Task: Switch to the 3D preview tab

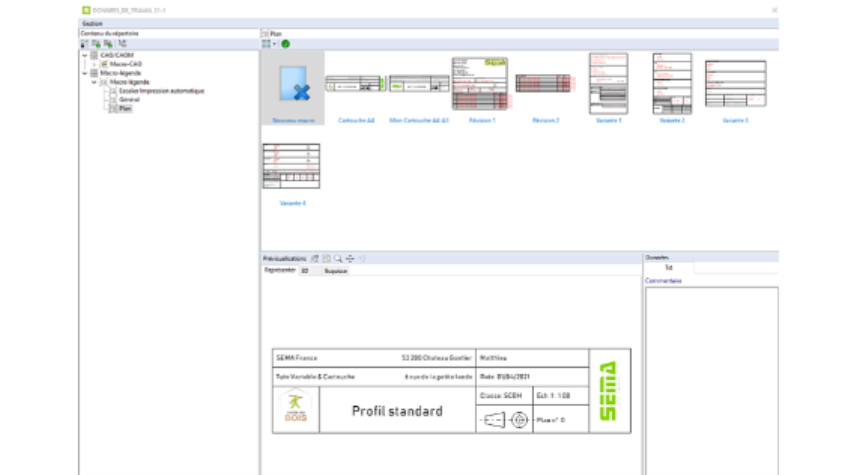Action: click(304, 270)
